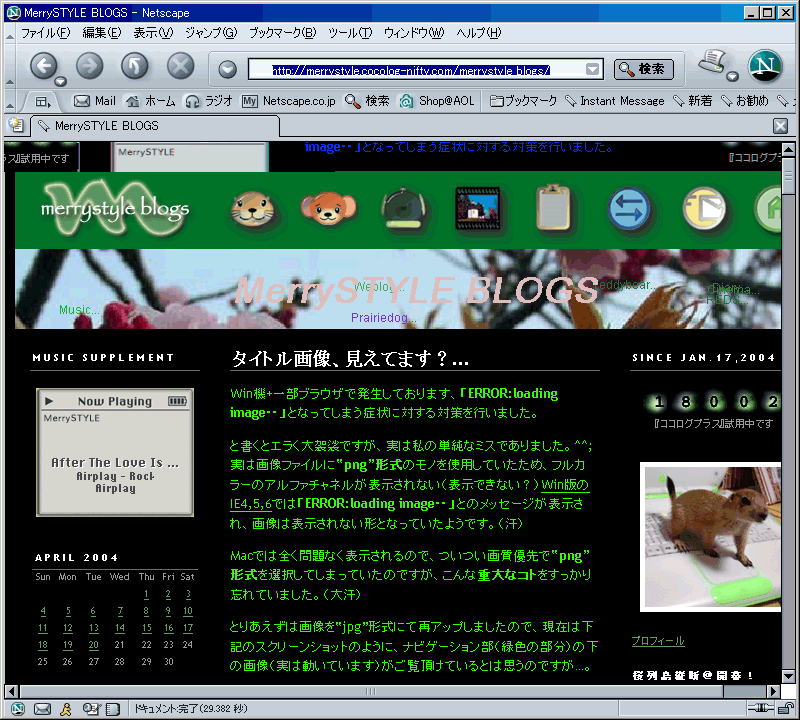Open the 編集(E) menu
This screenshot has width=800, height=720.
(x=102, y=33)
